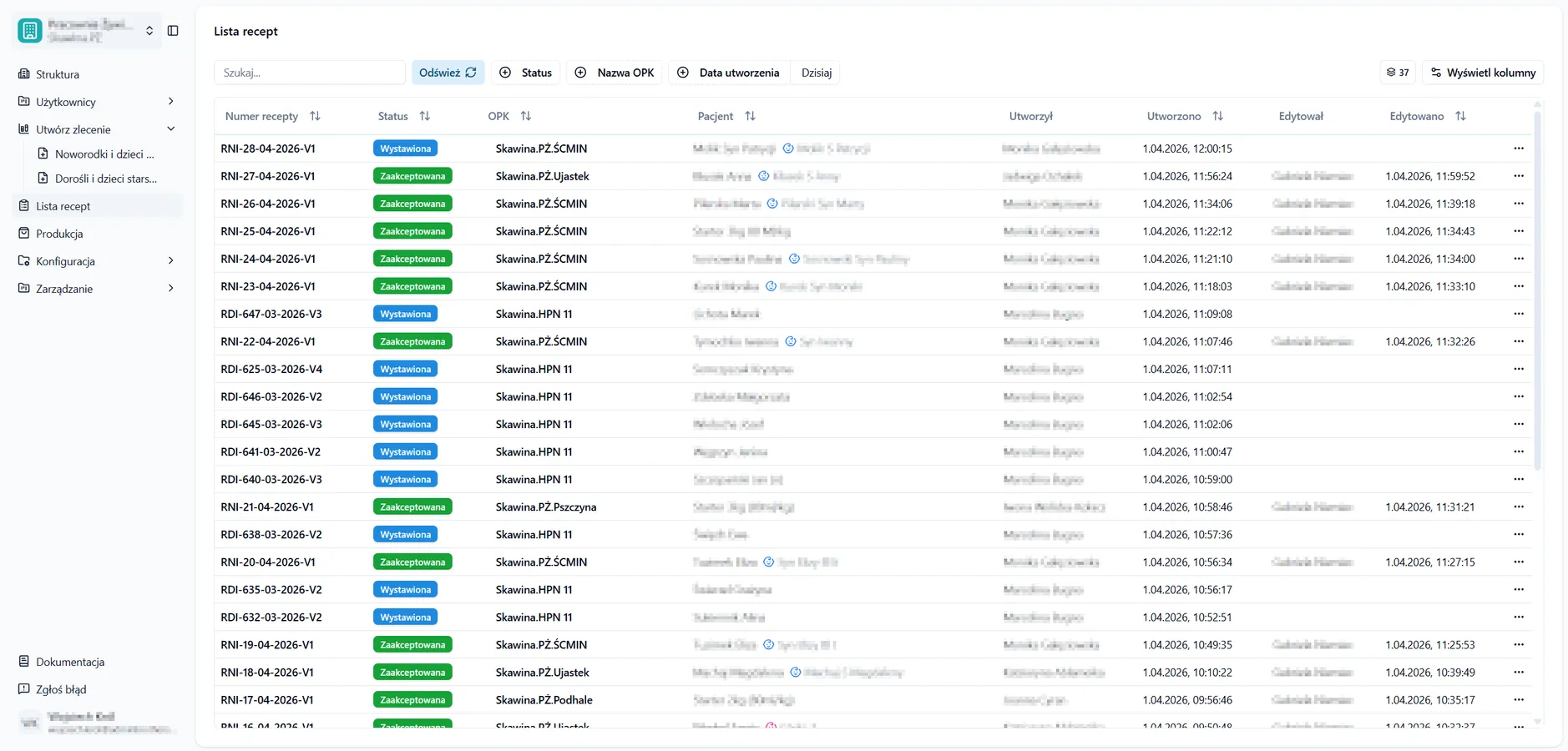This screenshot has height=751, width=1568.
Task: Sort the Pacjent column
Action: pos(751,116)
